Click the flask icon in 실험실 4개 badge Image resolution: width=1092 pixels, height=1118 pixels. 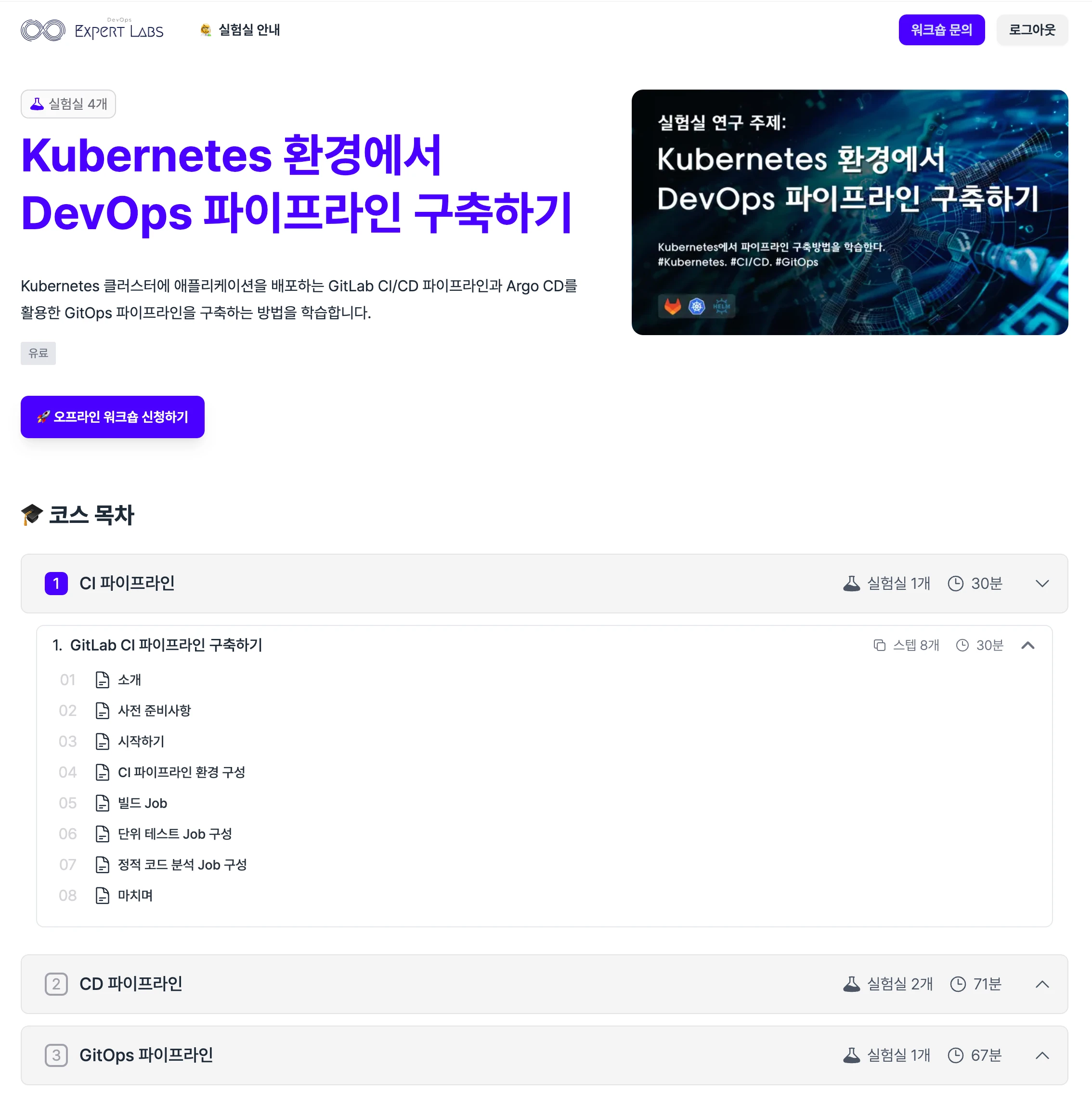click(x=37, y=104)
